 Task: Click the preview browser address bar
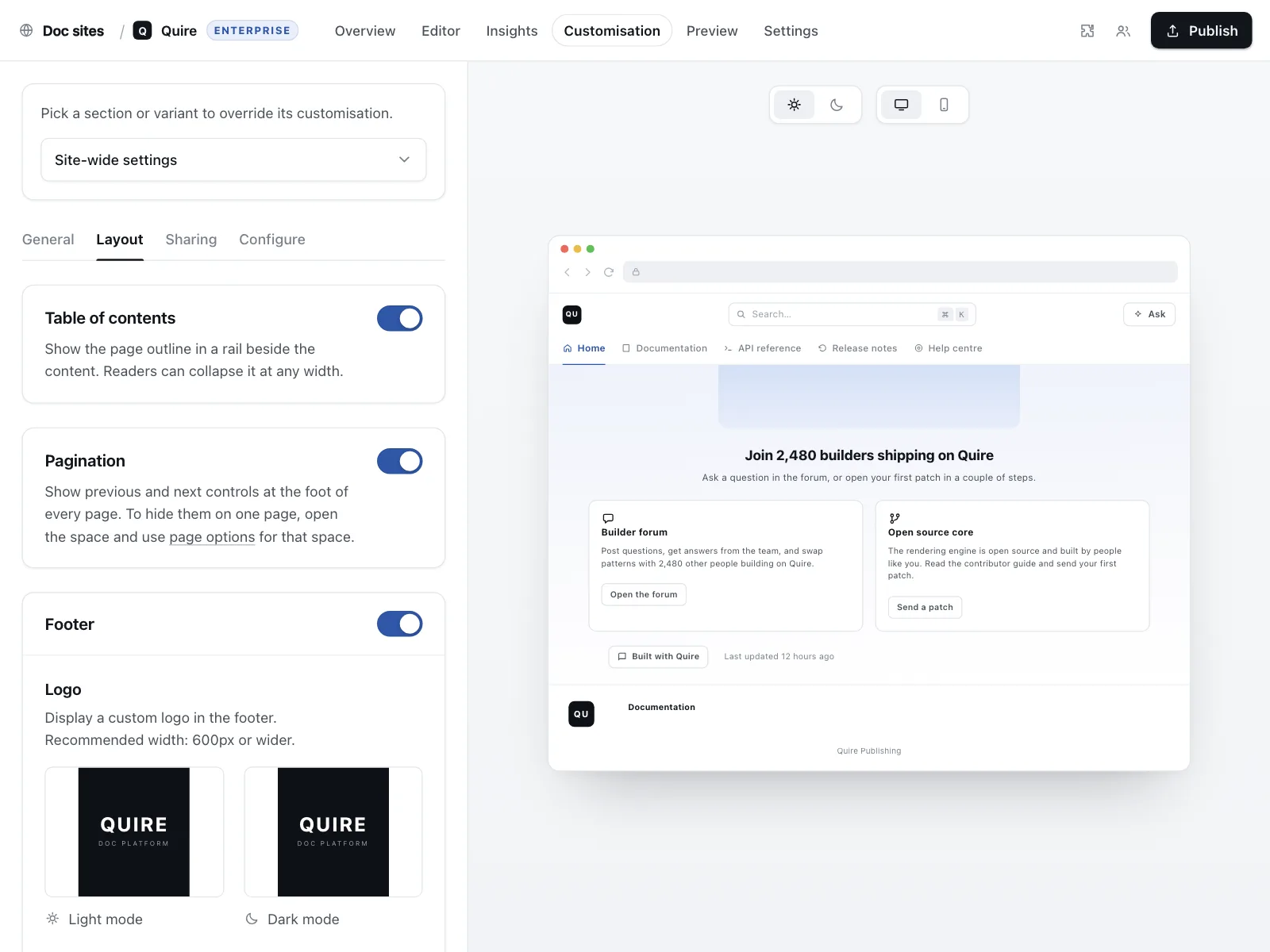(x=900, y=272)
